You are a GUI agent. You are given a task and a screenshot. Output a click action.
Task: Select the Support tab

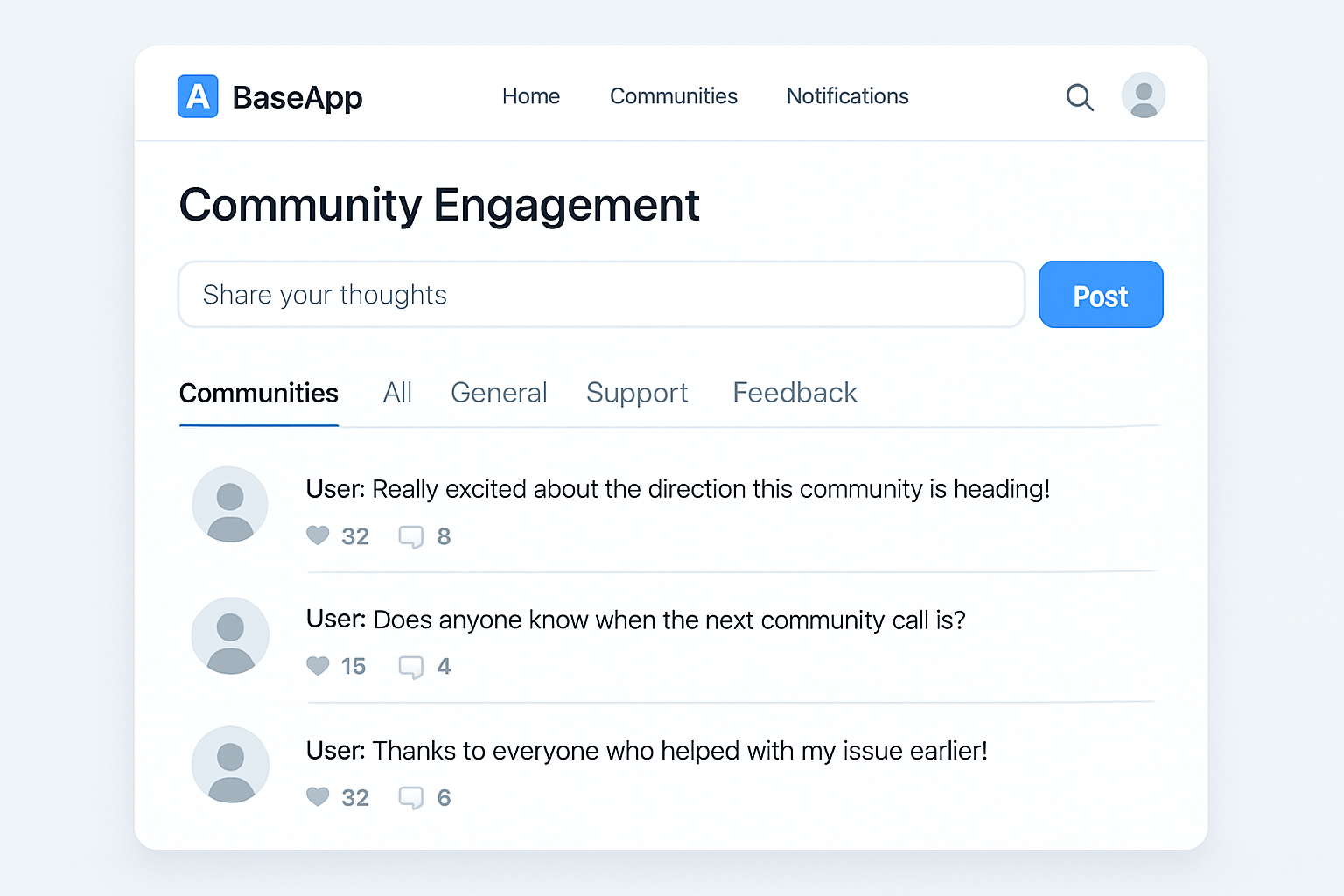[x=637, y=393]
